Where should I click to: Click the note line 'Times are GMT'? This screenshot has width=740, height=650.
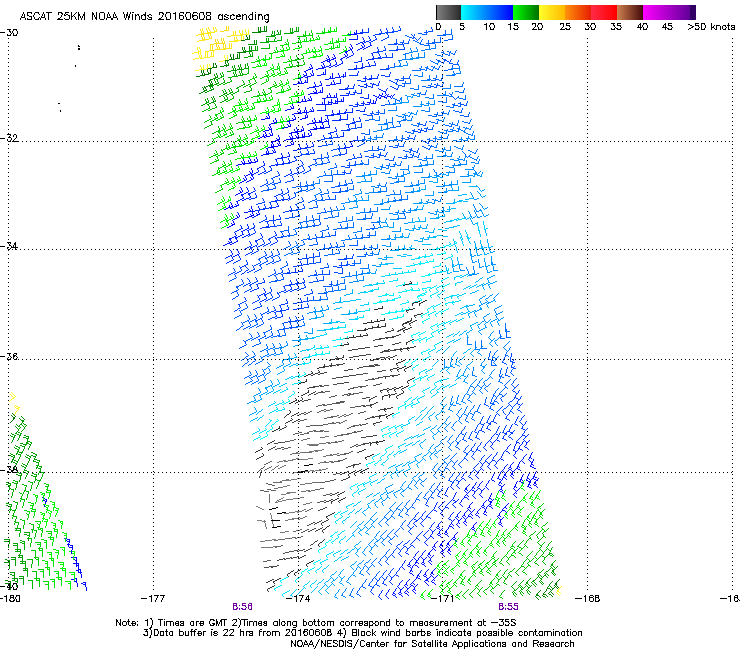[316, 623]
